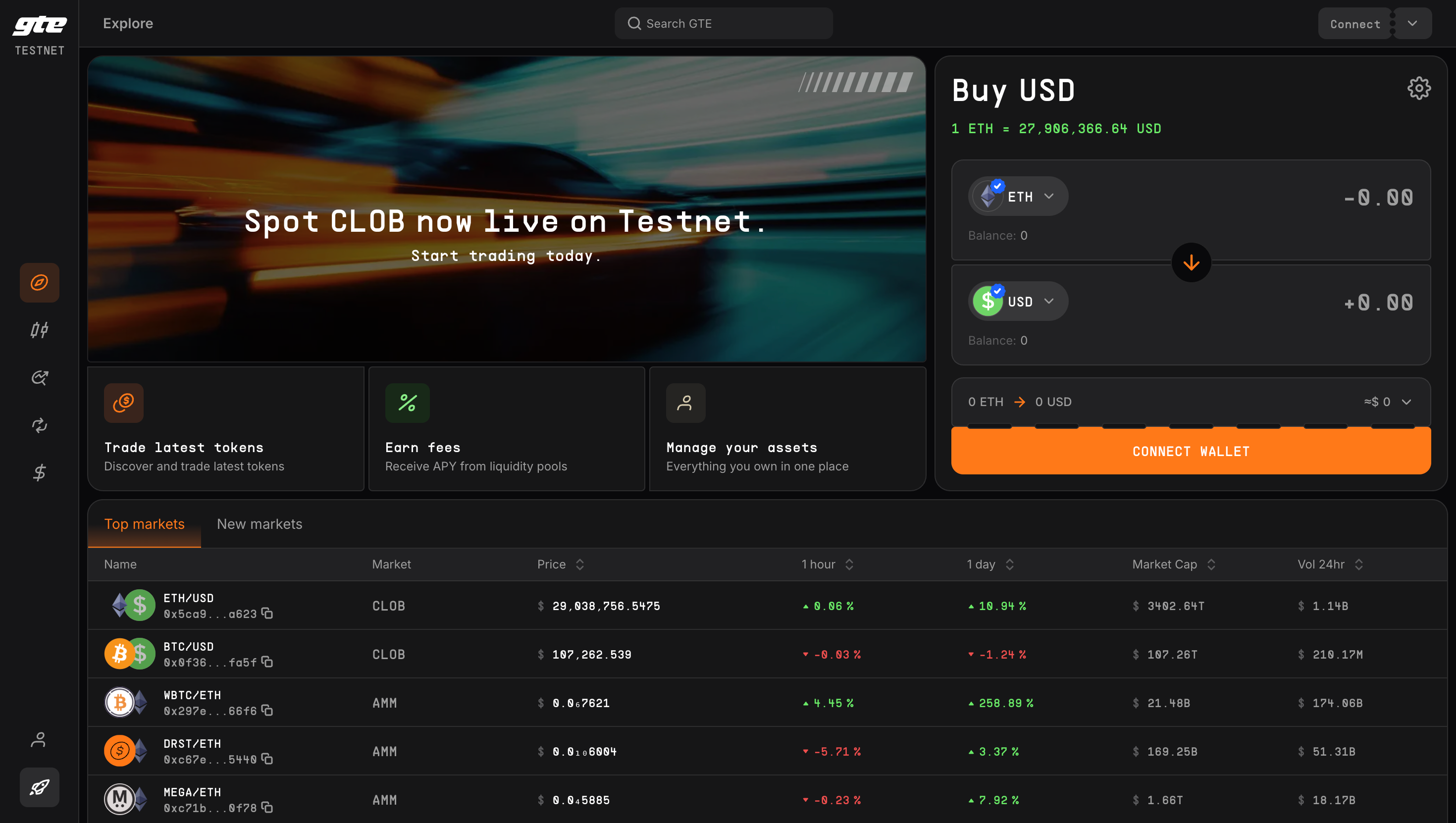Click the Search GTE input field
Screen dimensions: 1456x823
pos(724,24)
